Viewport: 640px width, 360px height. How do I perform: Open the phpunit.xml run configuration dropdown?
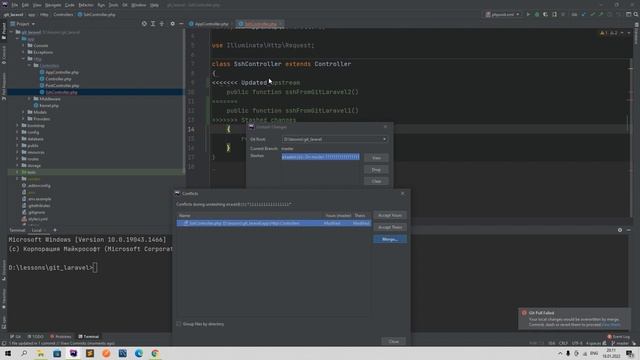(x=502, y=14)
